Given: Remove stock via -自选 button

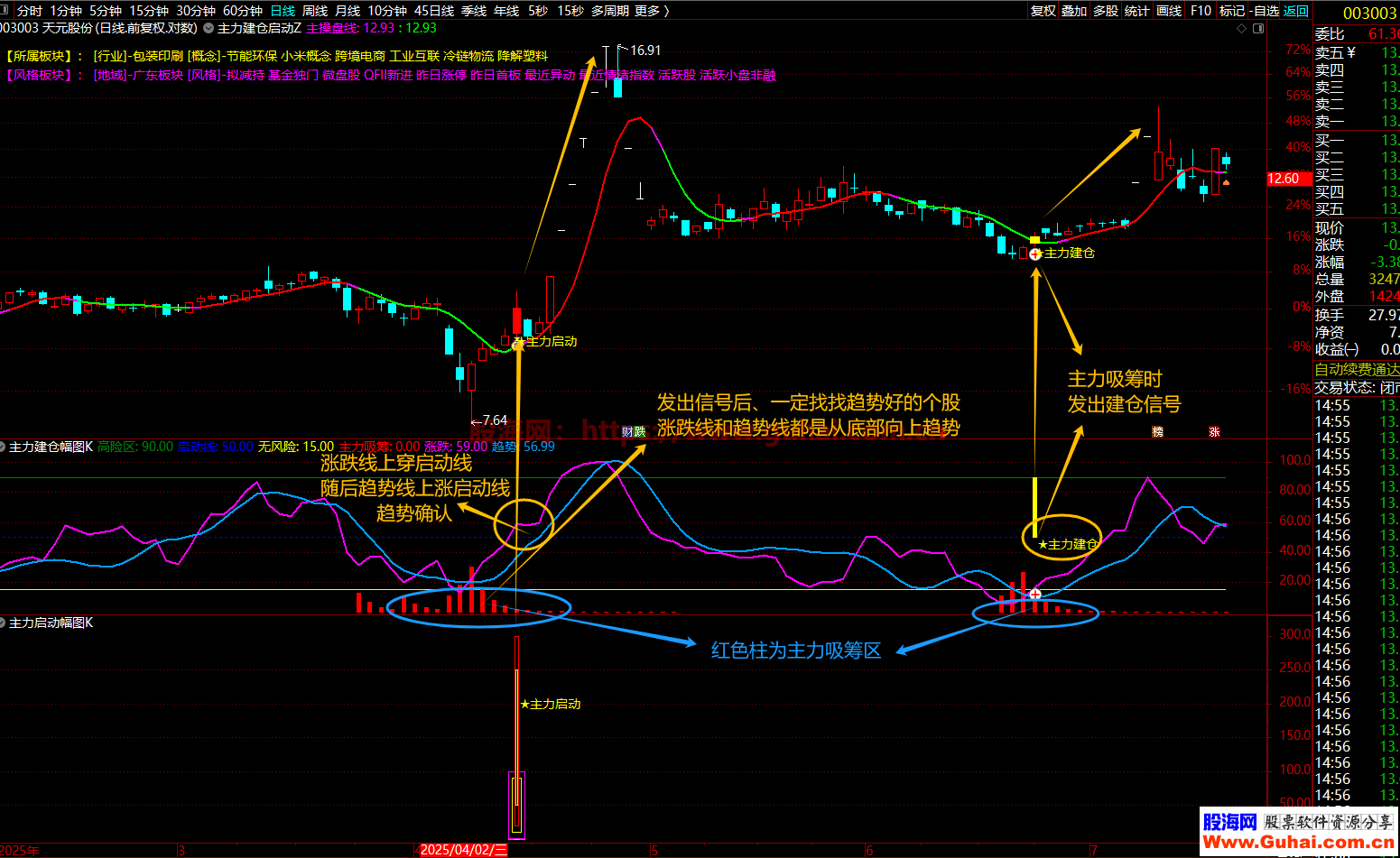Looking at the screenshot, I should click(x=1265, y=11).
